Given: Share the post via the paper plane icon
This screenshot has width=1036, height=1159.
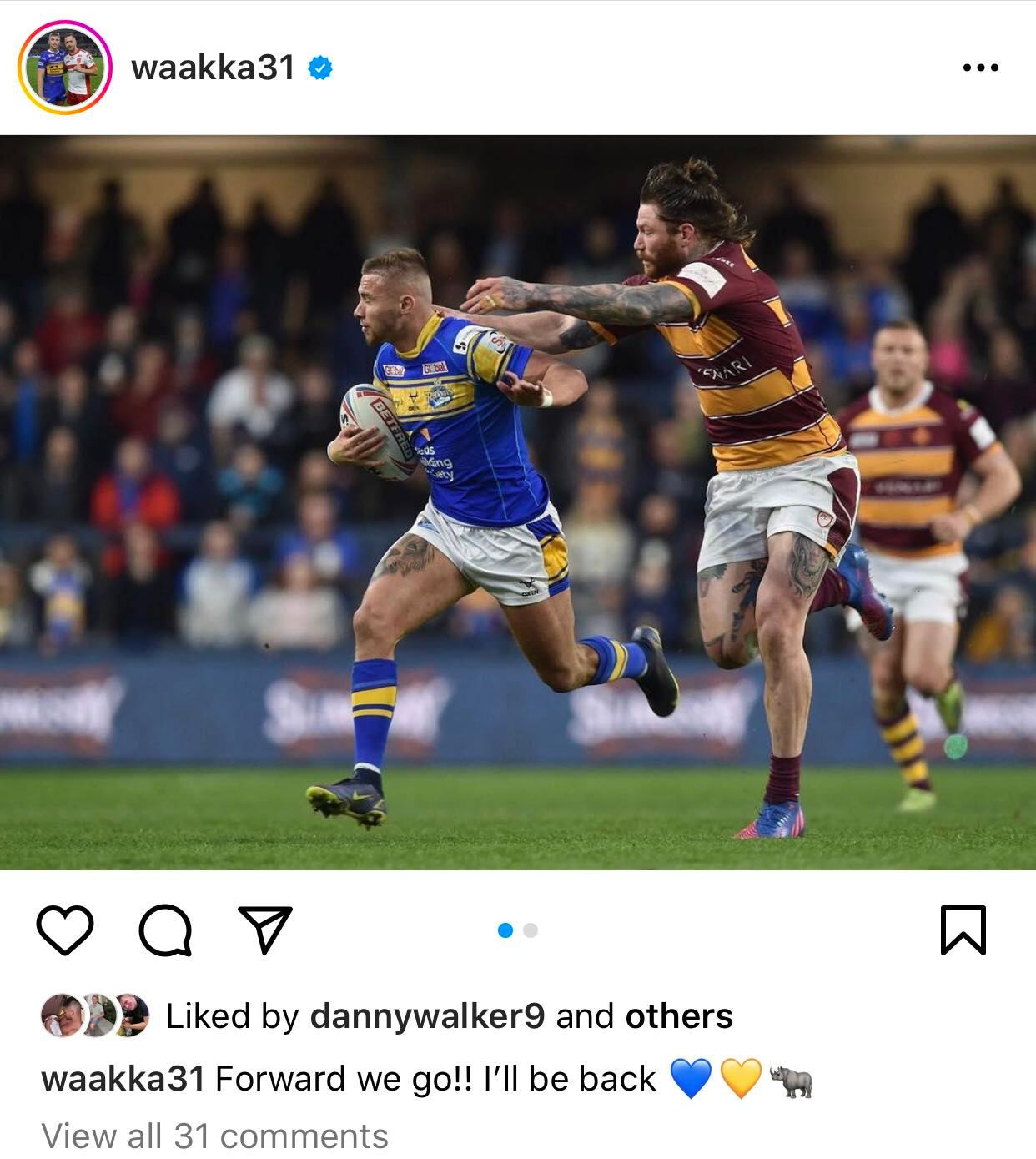Looking at the screenshot, I should click(x=265, y=929).
